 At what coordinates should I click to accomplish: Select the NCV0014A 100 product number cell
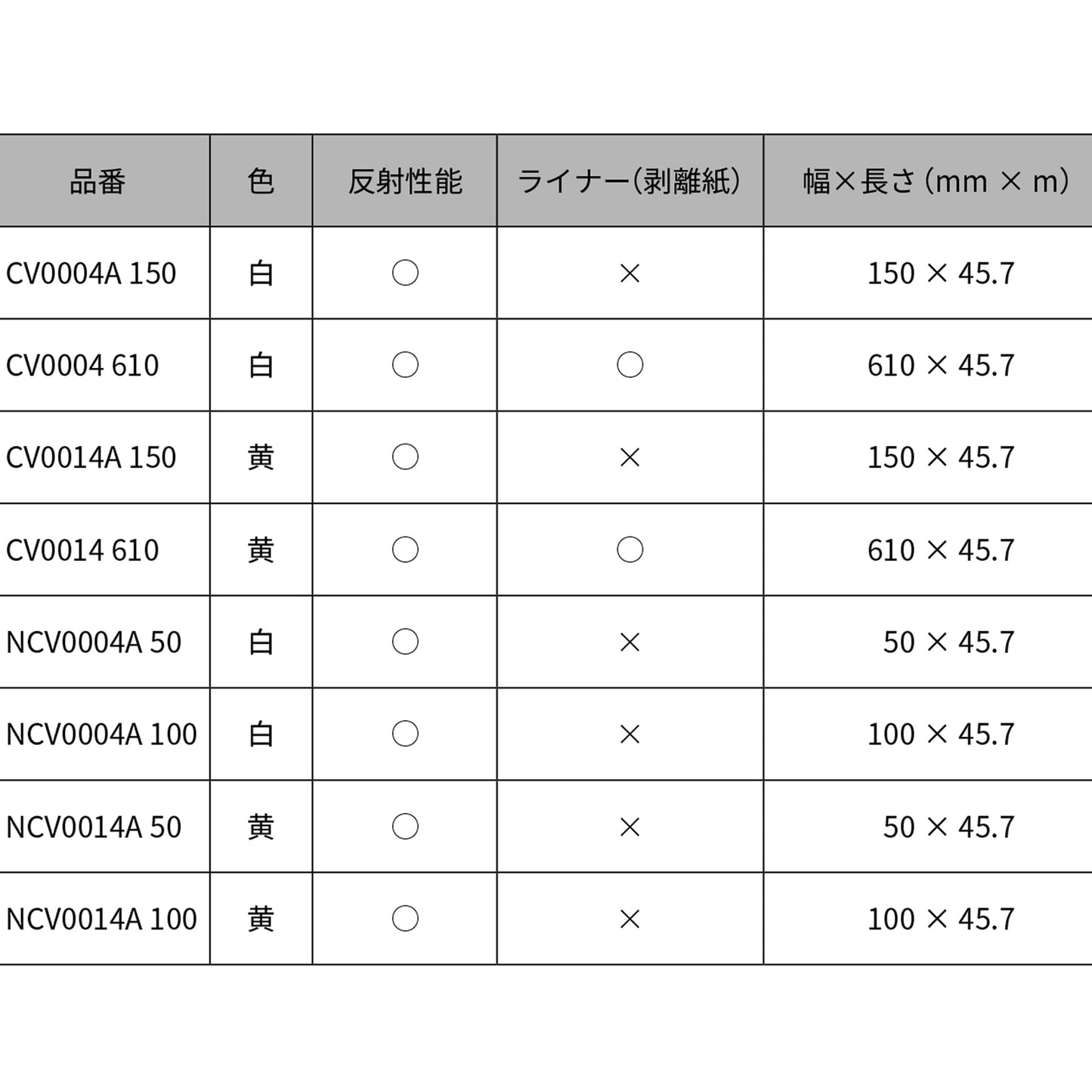pyautogui.click(x=101, y=920)
